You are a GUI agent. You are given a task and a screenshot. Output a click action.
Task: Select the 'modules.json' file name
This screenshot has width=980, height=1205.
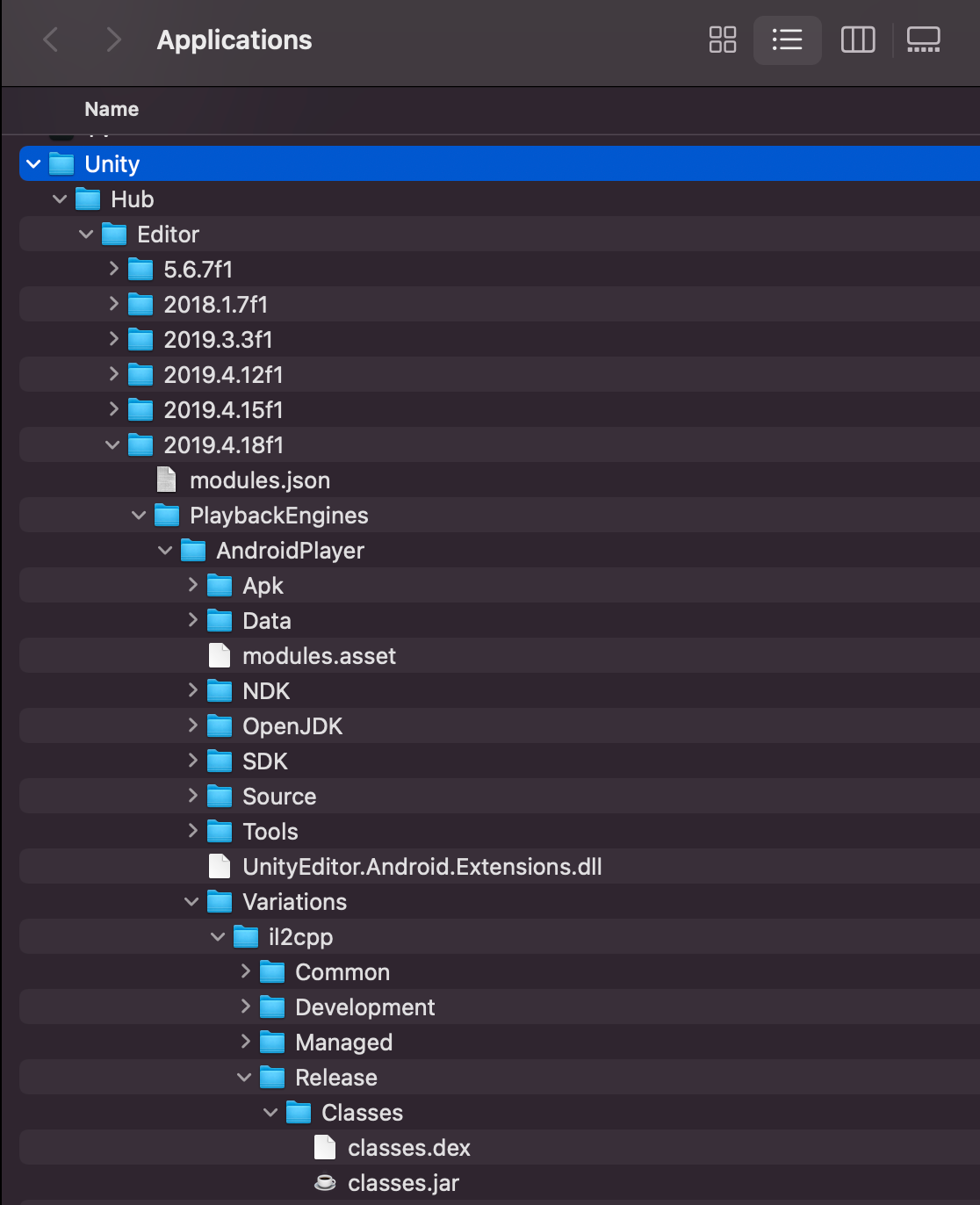point(260,480)
